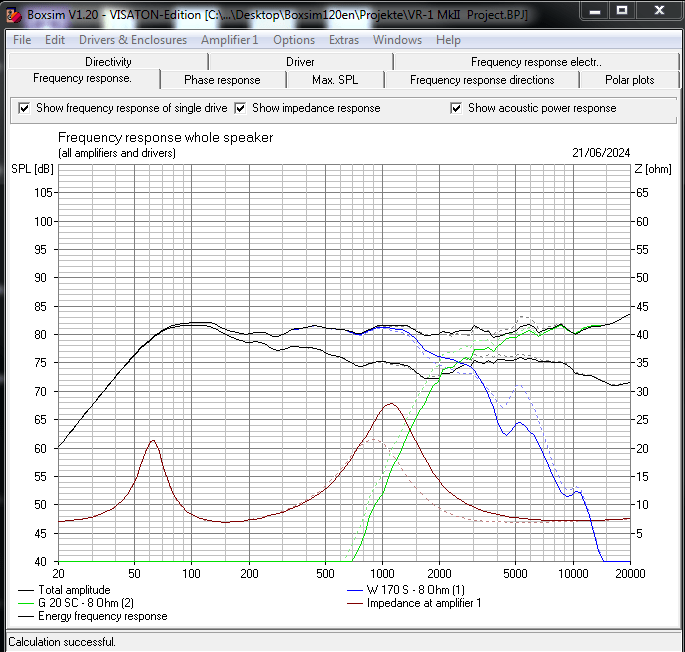Image resolution: width=685 pixels, height=652 pixels.
Task: Switch to Phase response tab
Action: tap(222, 80)
